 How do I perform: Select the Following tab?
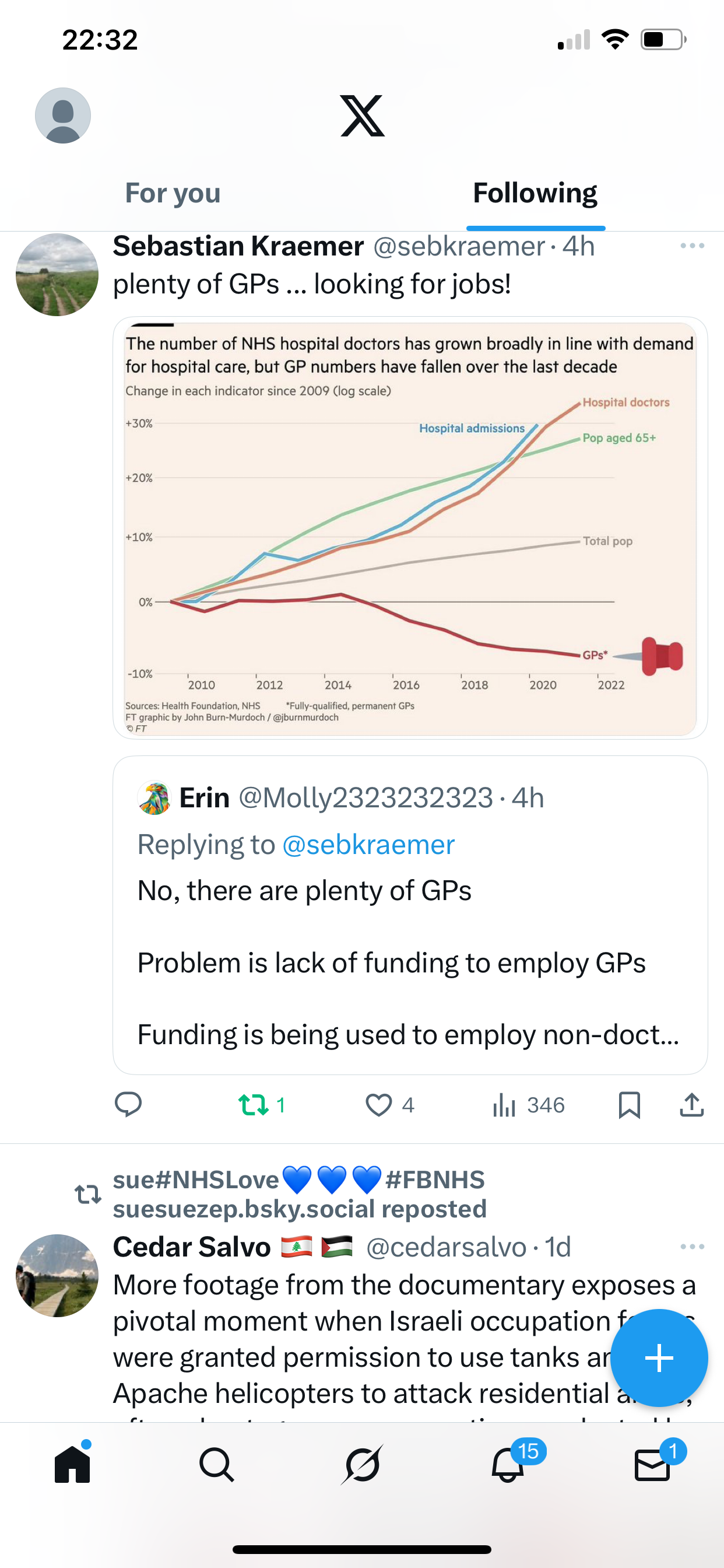point(535,194)
